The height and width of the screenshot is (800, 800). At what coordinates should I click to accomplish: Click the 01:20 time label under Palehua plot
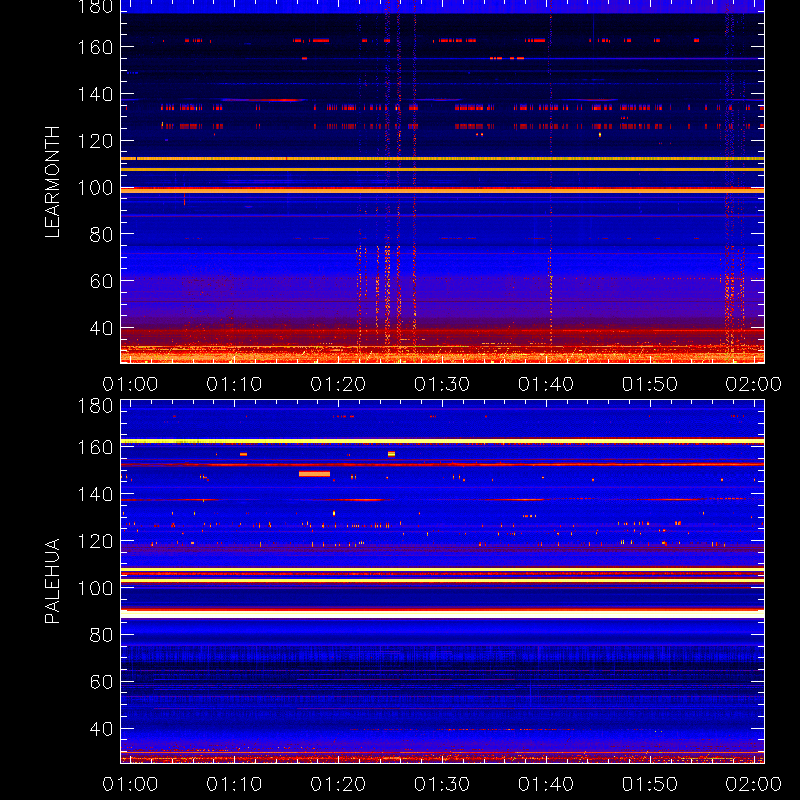(x=338, y=784)
